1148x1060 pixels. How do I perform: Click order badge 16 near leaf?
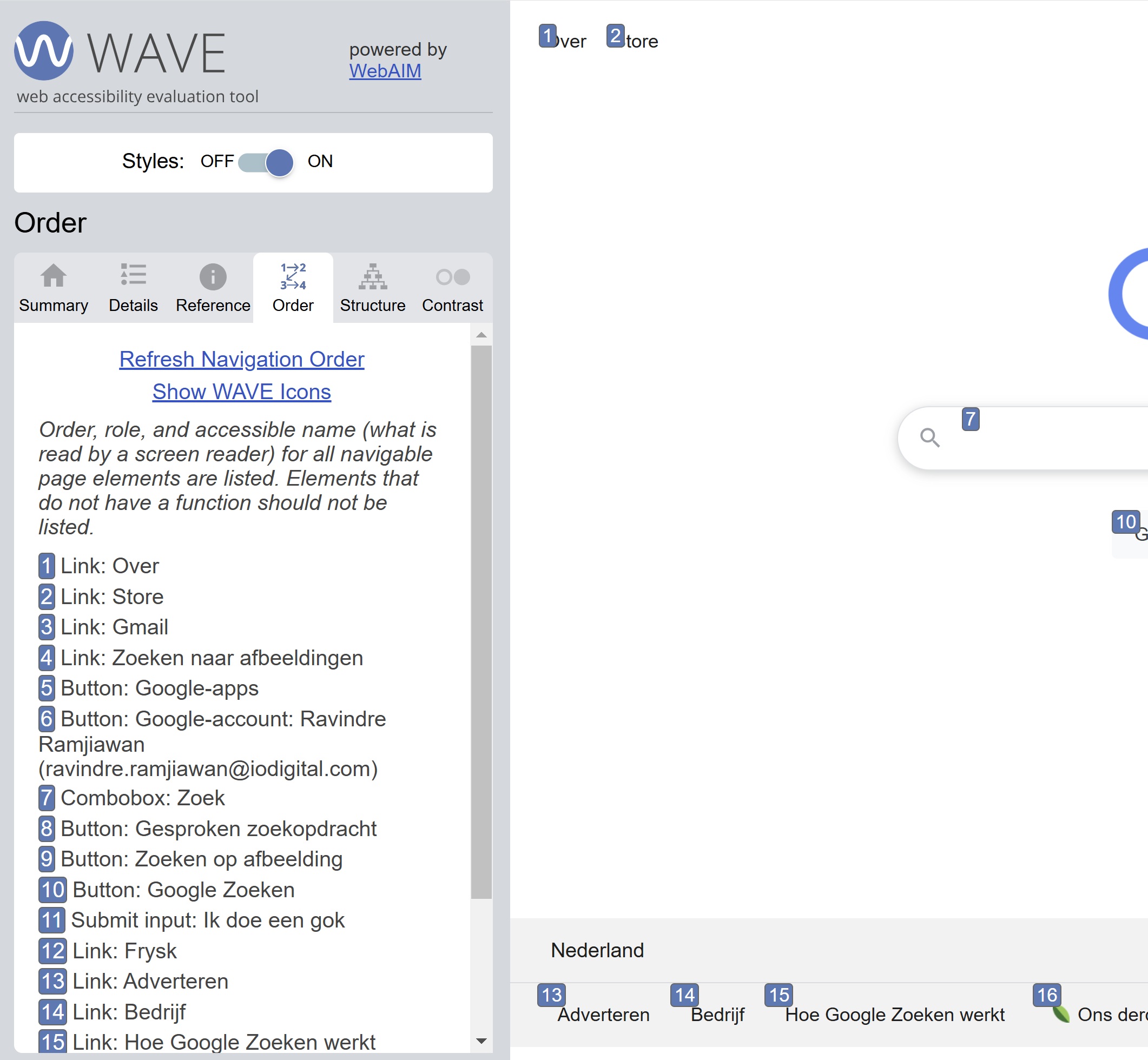pos(1047,995)
